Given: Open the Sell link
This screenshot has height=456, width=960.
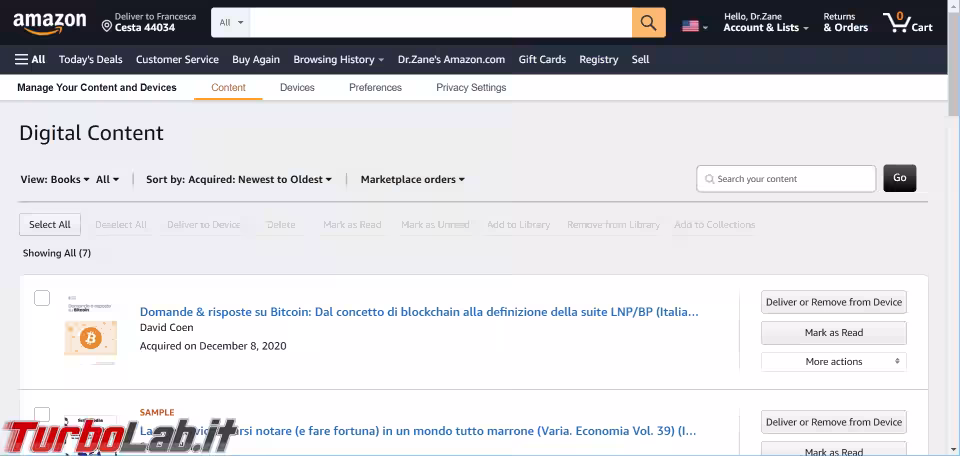Looking at the screenshot, I should [x=640, y=59].
